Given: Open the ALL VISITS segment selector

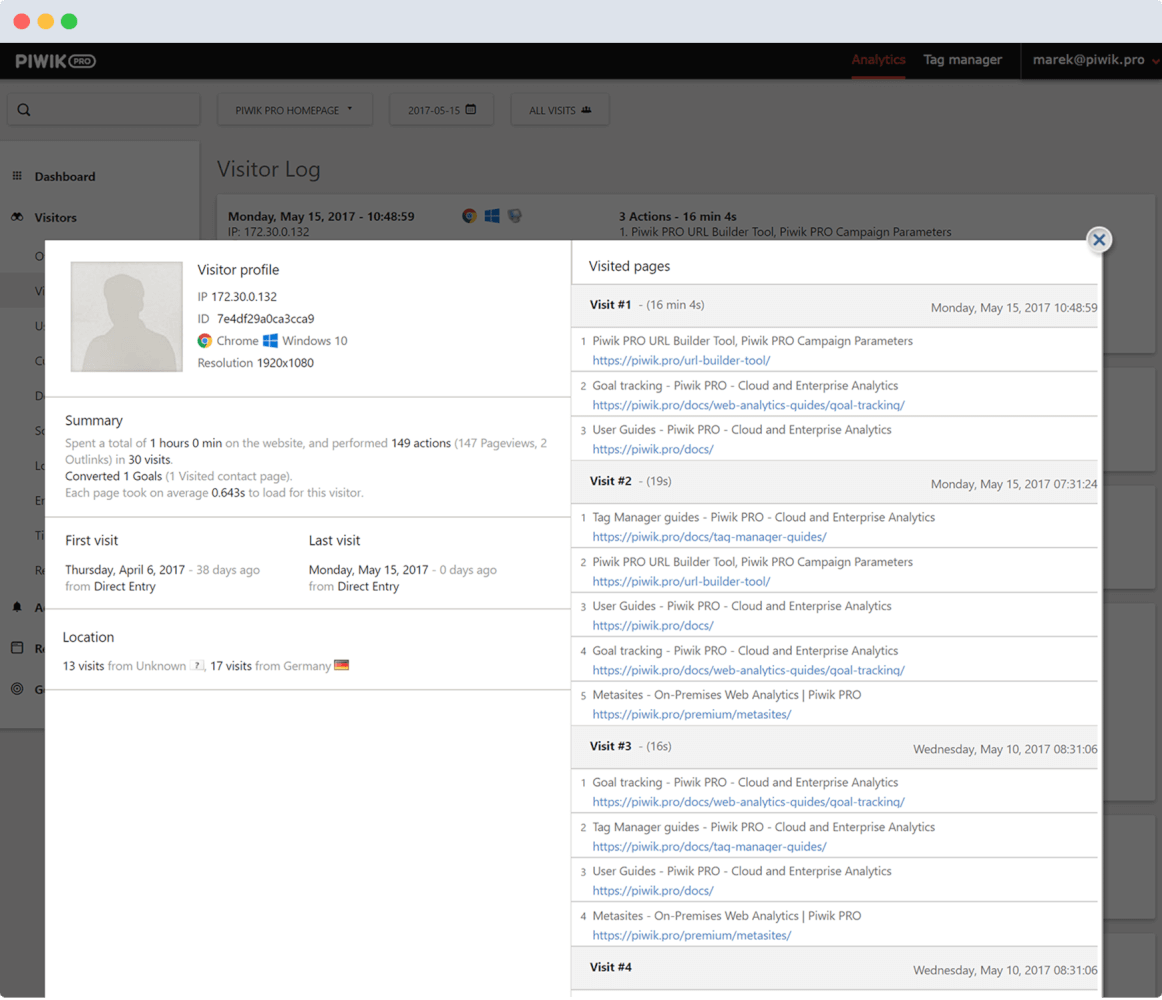Looking at the screenshot, I should point(560,110).
